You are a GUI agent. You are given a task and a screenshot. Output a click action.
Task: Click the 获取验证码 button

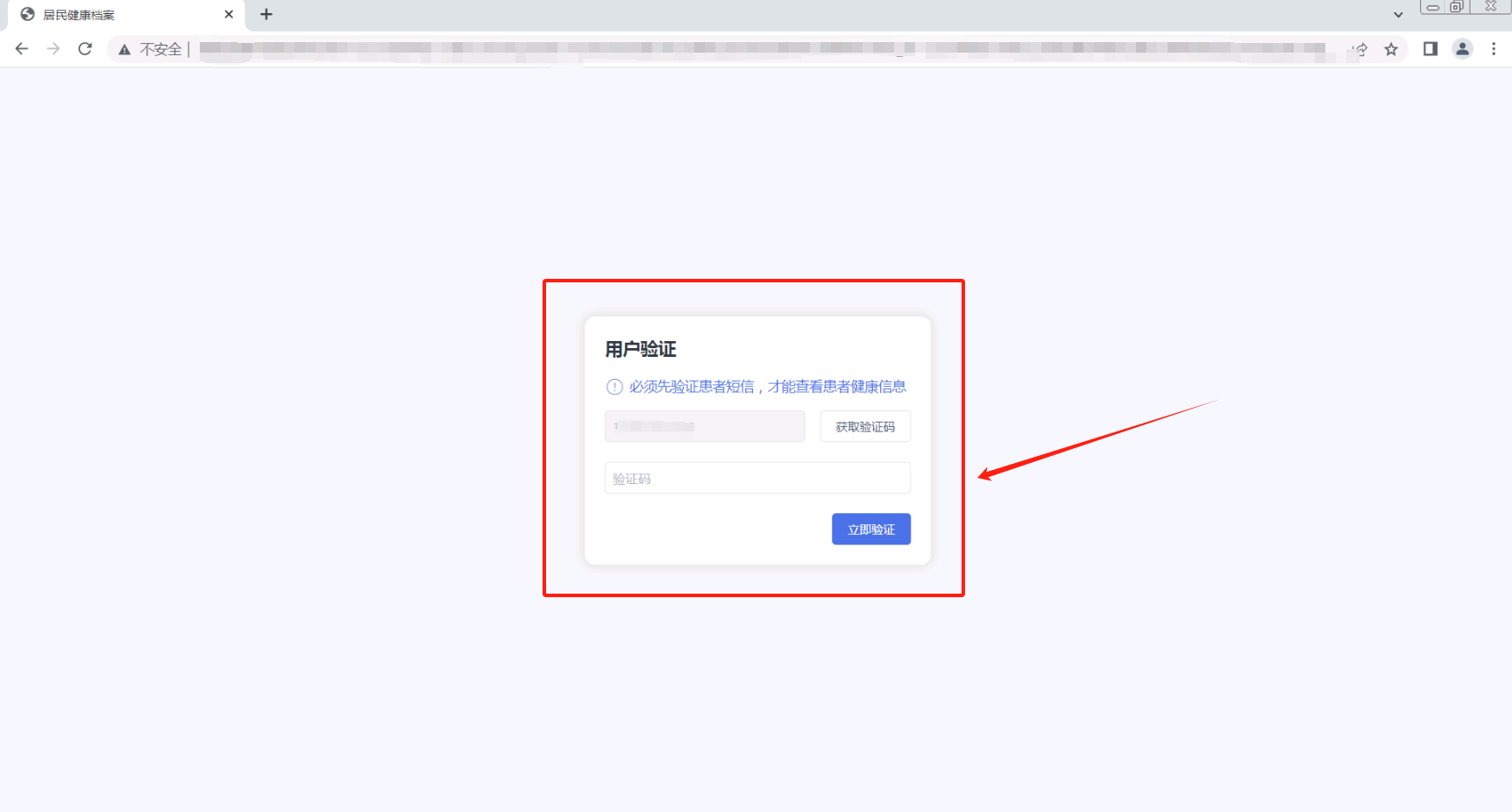[x=865, y=427]
